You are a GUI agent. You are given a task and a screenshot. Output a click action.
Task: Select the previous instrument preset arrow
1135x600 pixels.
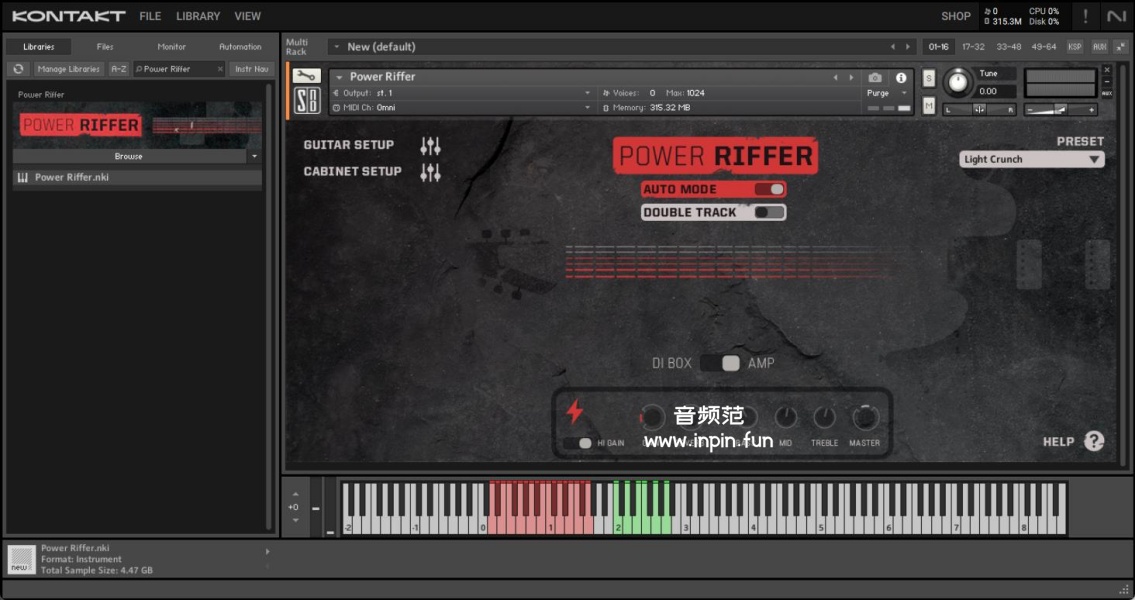tap(835, 77)
